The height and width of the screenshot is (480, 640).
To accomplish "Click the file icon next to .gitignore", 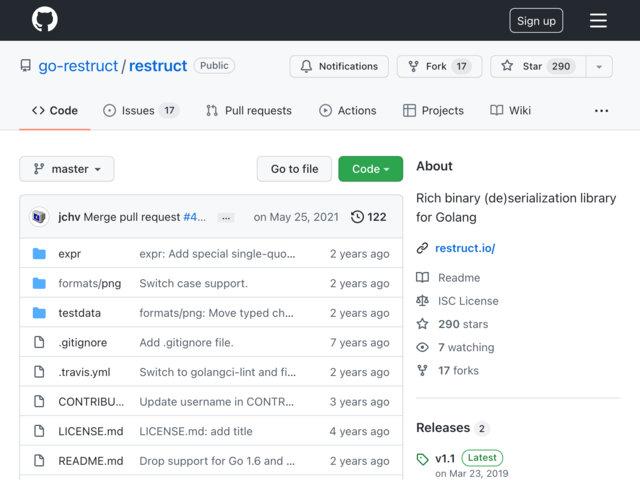I will tap(39, 342).
